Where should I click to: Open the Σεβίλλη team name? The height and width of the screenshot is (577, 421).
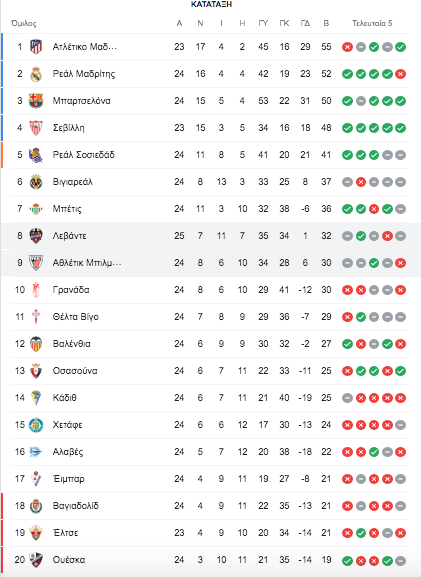point(68,128)
